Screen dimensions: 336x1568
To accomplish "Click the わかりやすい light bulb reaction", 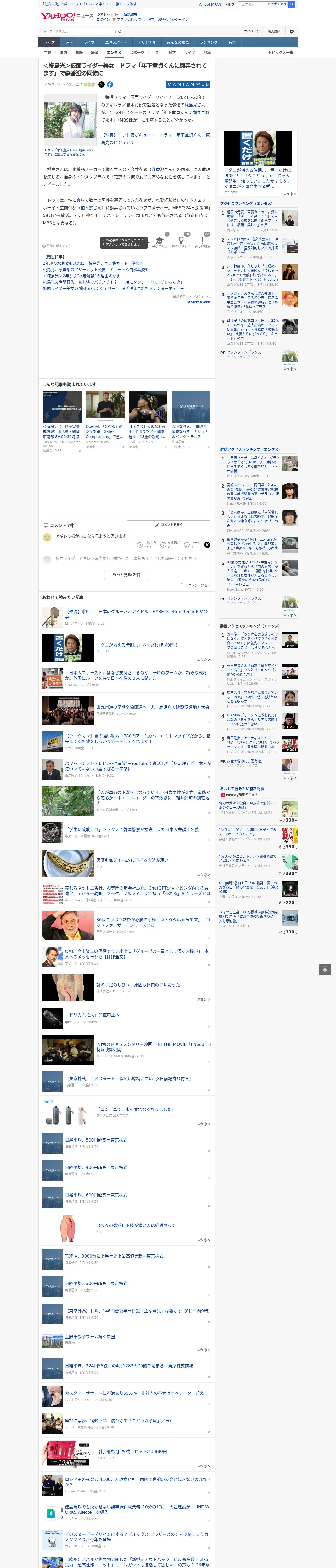I will (x=181, y=241).
